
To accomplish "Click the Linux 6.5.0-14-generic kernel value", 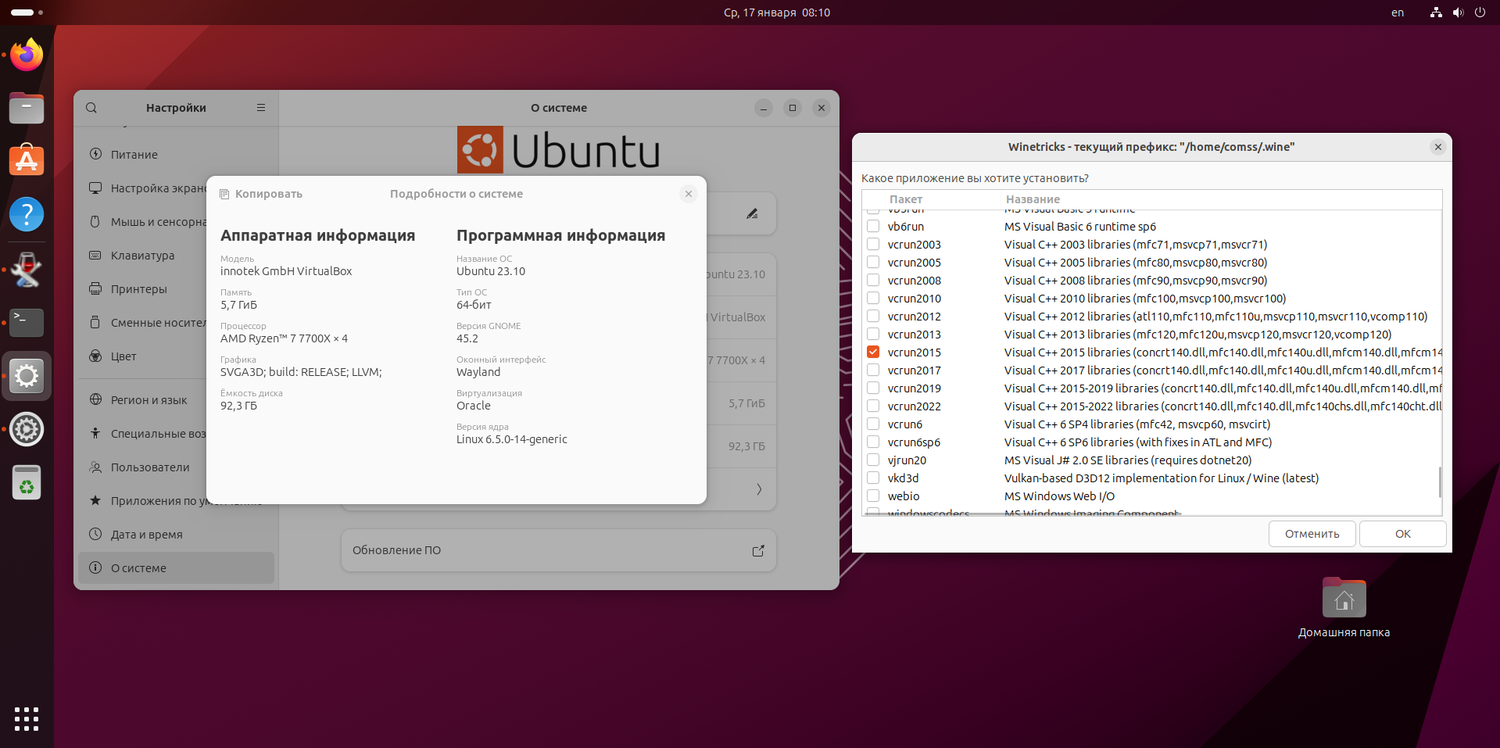I will point(512,439).
